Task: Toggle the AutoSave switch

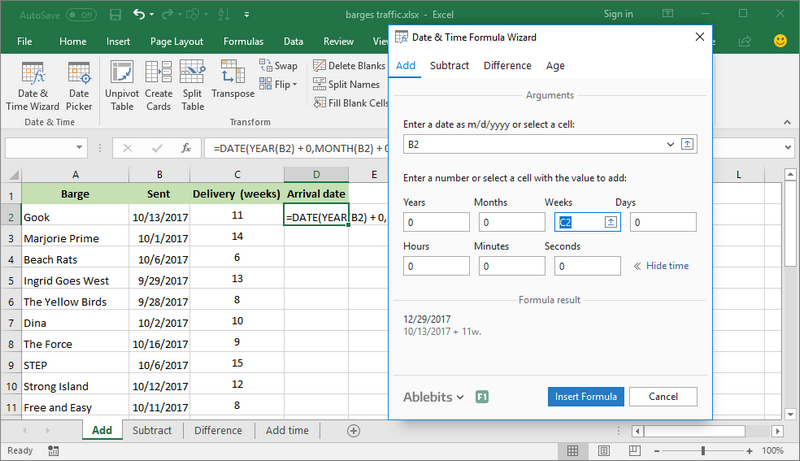Action: (82, 15)
